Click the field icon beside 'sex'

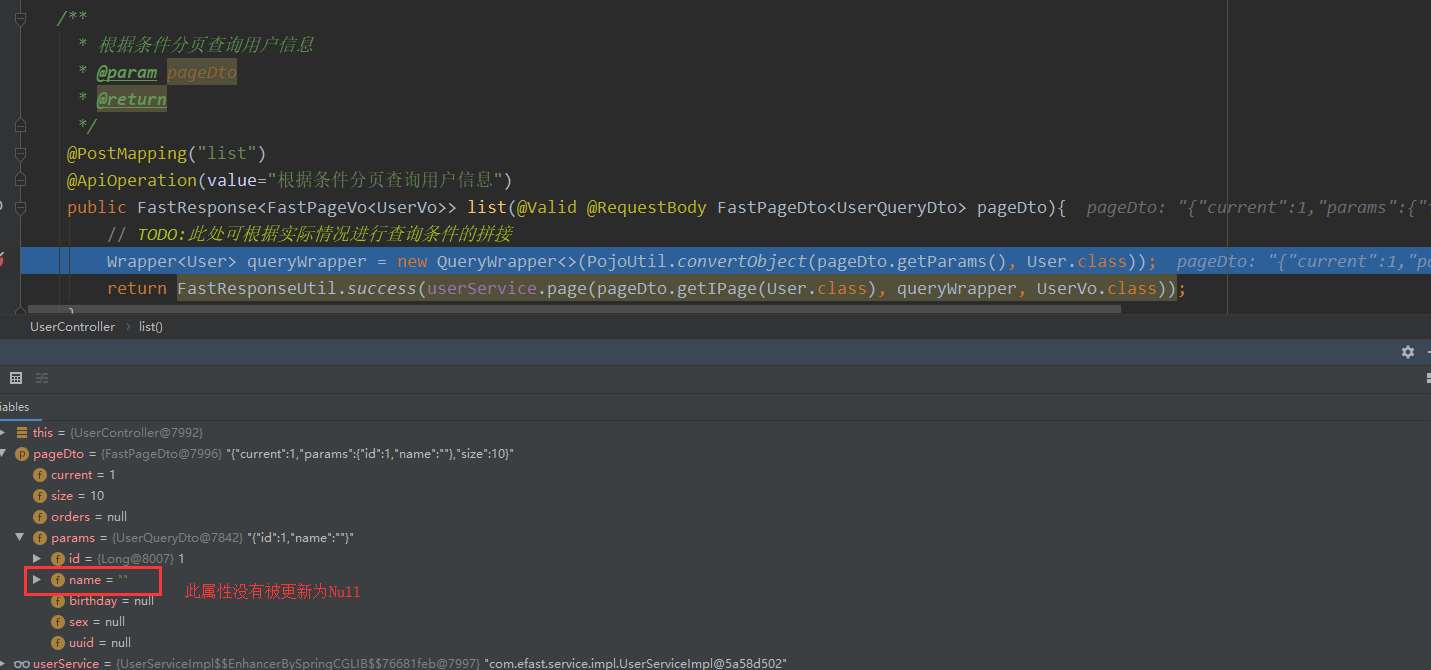pos(58,622)
